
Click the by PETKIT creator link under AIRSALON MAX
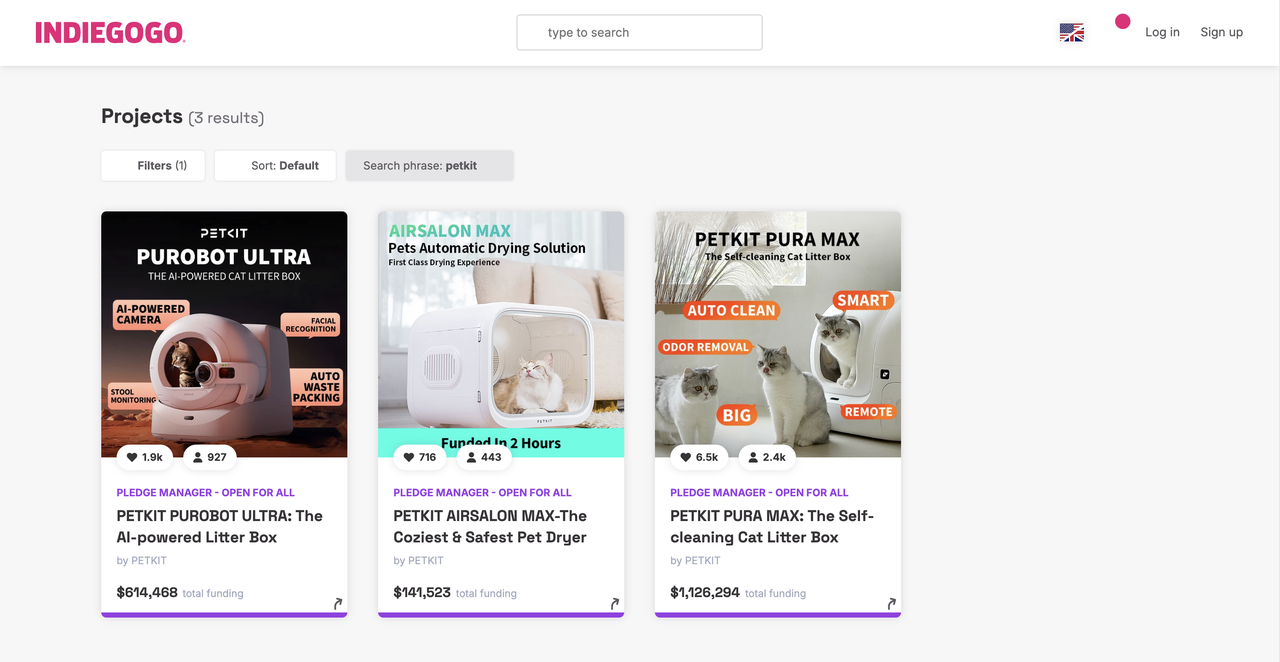click(x=418, y=560)
